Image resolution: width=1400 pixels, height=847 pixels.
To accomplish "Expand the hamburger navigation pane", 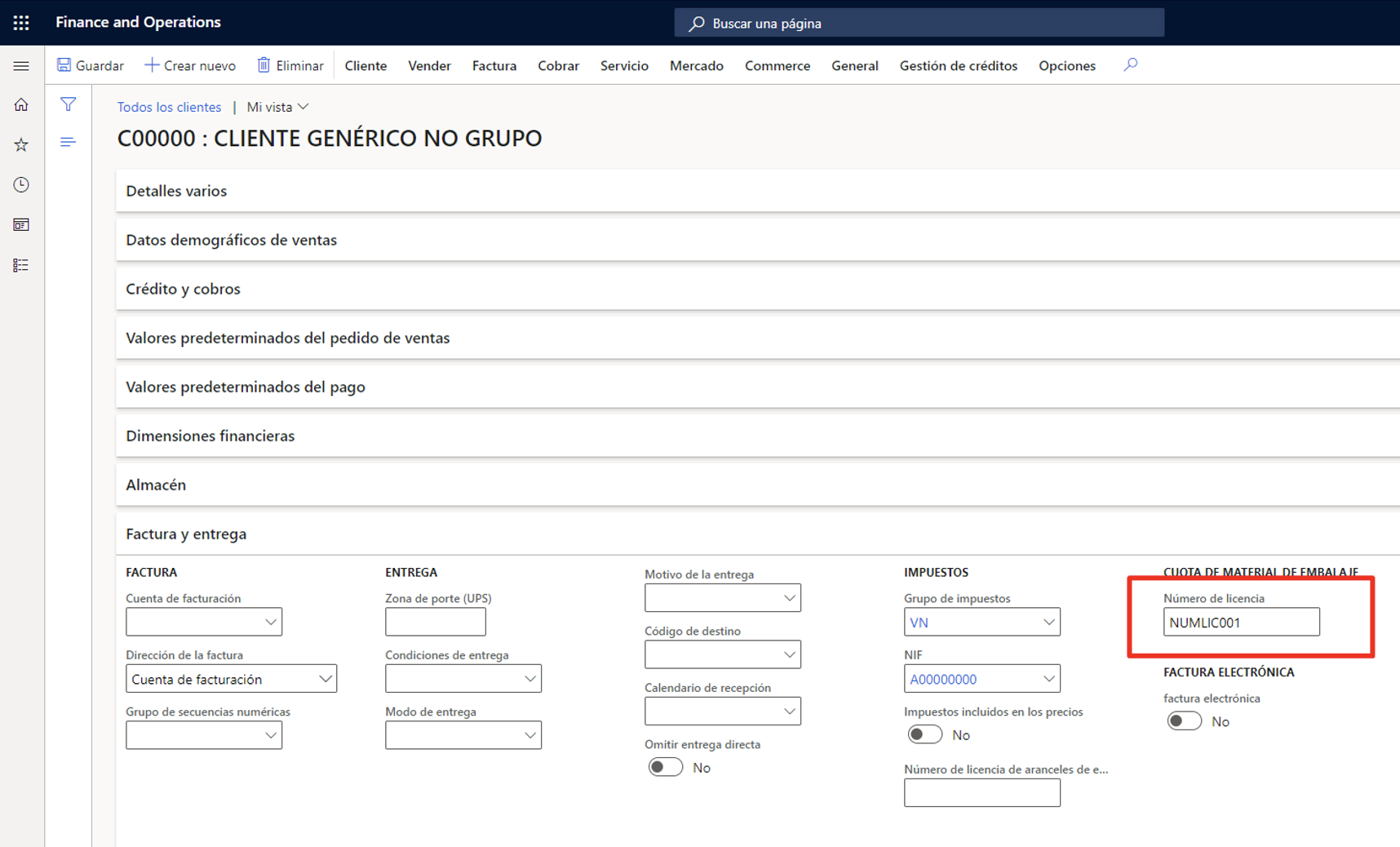I will [21, 66].
